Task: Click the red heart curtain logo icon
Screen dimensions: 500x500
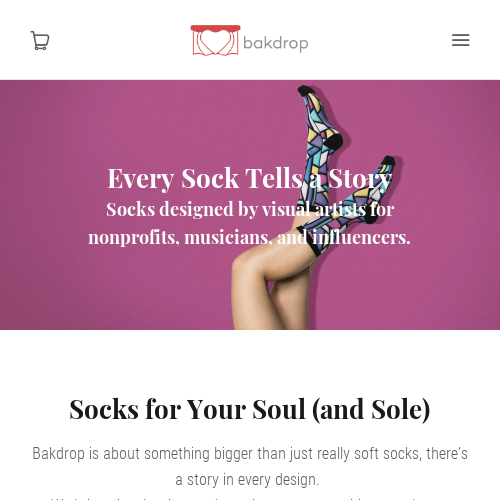Action: (215, 40)
